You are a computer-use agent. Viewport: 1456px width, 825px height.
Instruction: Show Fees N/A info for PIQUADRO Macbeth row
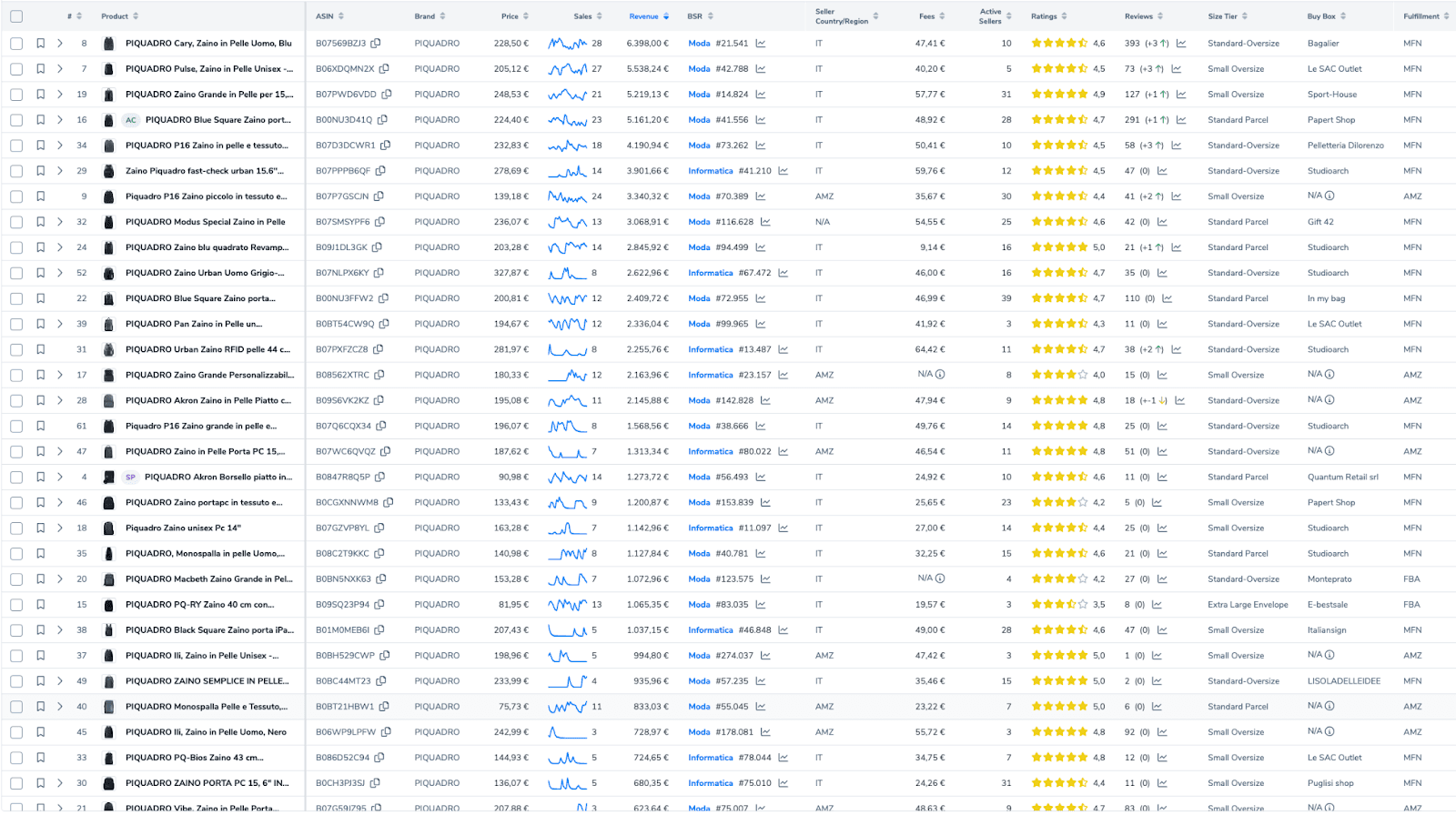click(x=940, y=578)
